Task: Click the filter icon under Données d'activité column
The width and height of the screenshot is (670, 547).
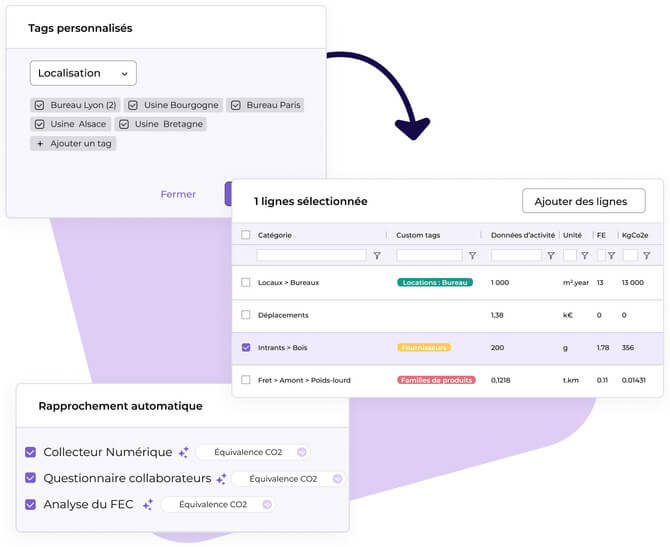Action: pyautogui.click(x=550, y=256)
